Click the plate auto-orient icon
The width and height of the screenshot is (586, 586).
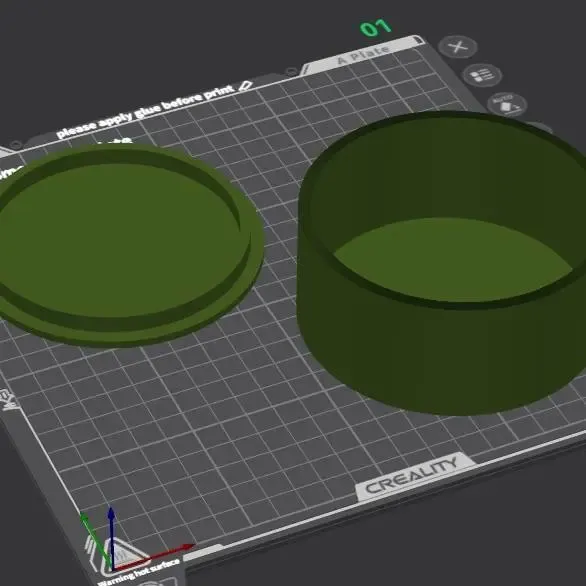[507, 105]
